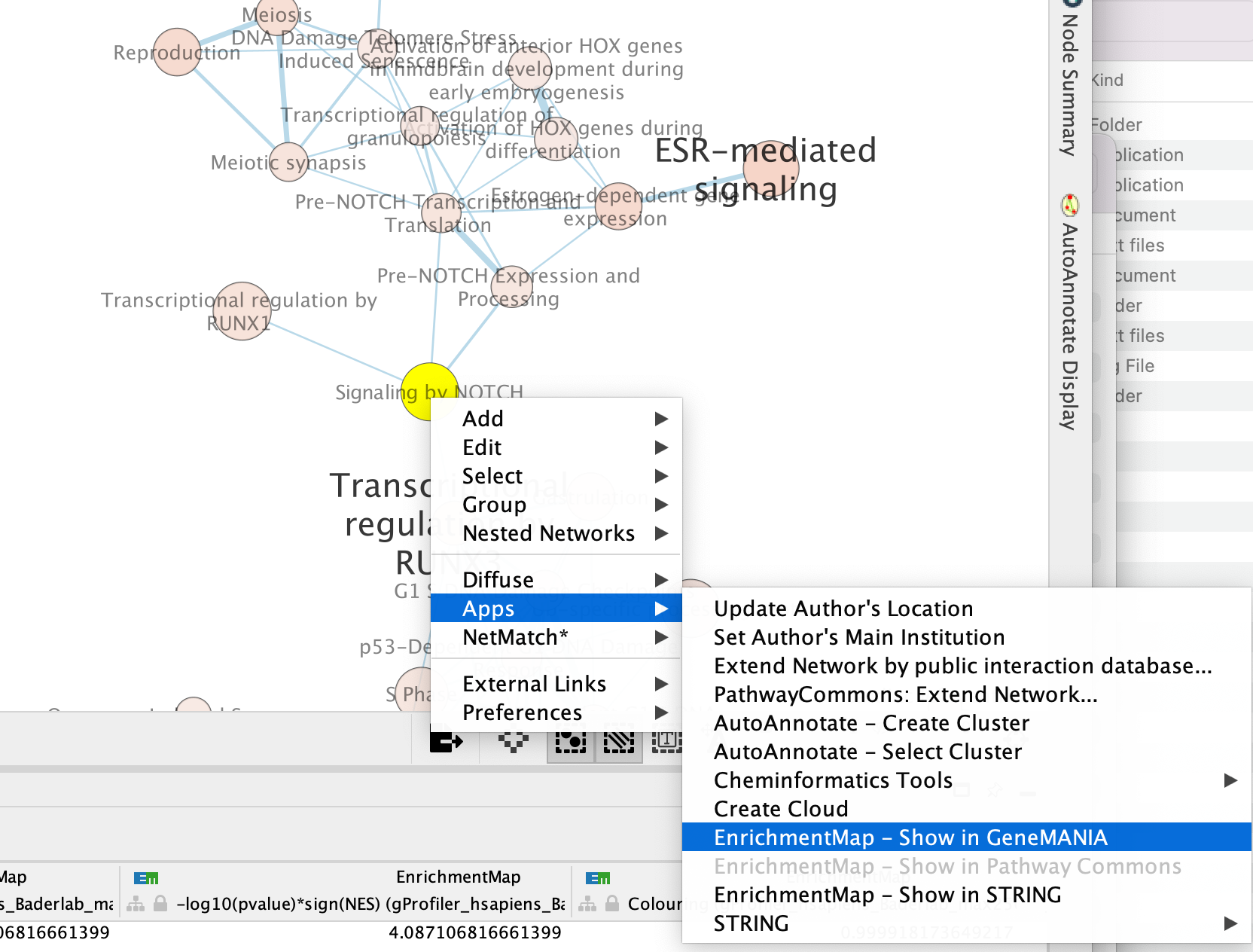Select AutoAnnotate – Create Cluster menu entry
1253x952 pixels.
[x=870, y=723]
